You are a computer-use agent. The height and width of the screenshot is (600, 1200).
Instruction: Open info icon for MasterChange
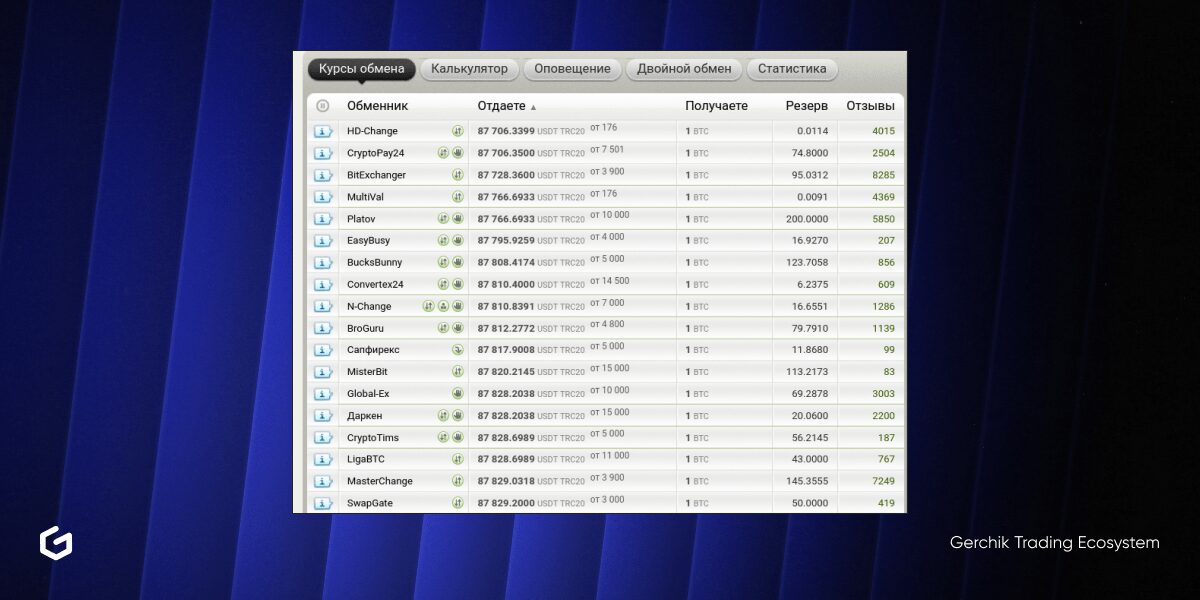click(322, 482)
